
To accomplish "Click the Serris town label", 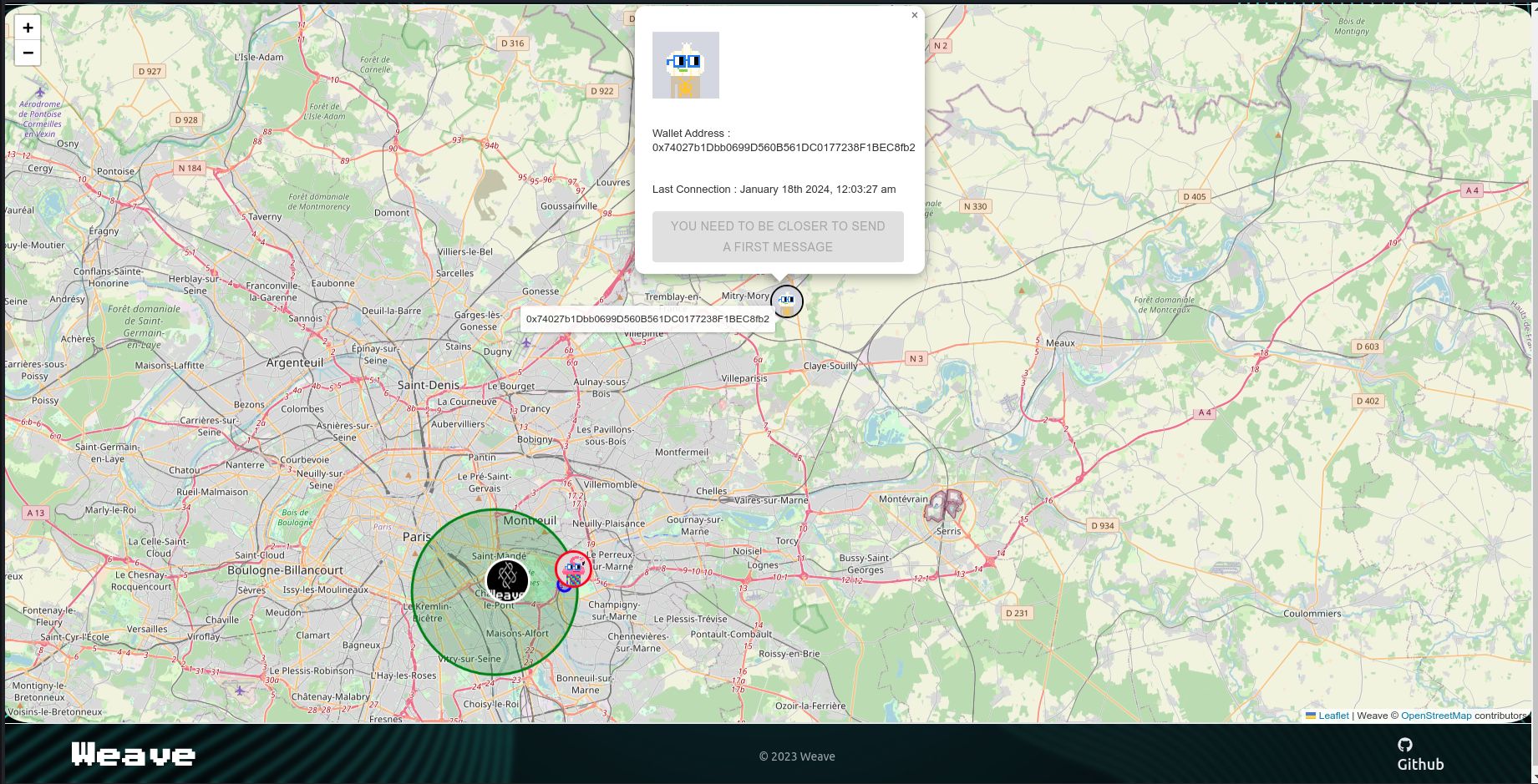I will [948, 531].
